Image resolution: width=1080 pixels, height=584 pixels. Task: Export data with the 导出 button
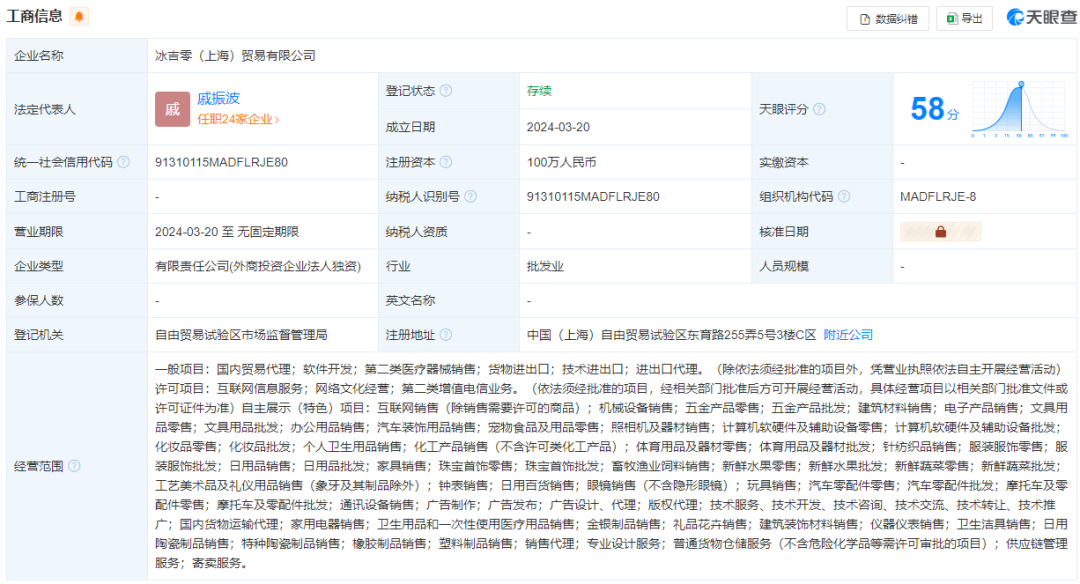pos(964,18)
